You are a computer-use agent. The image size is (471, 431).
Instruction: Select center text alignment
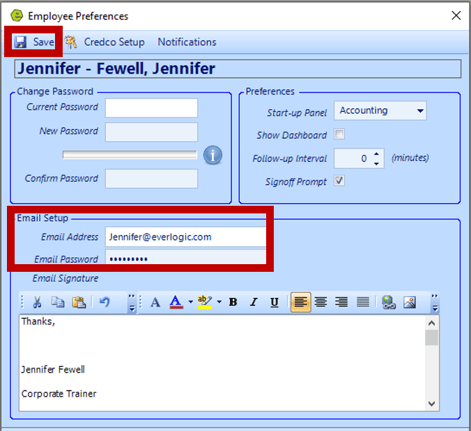click(321, 302)
